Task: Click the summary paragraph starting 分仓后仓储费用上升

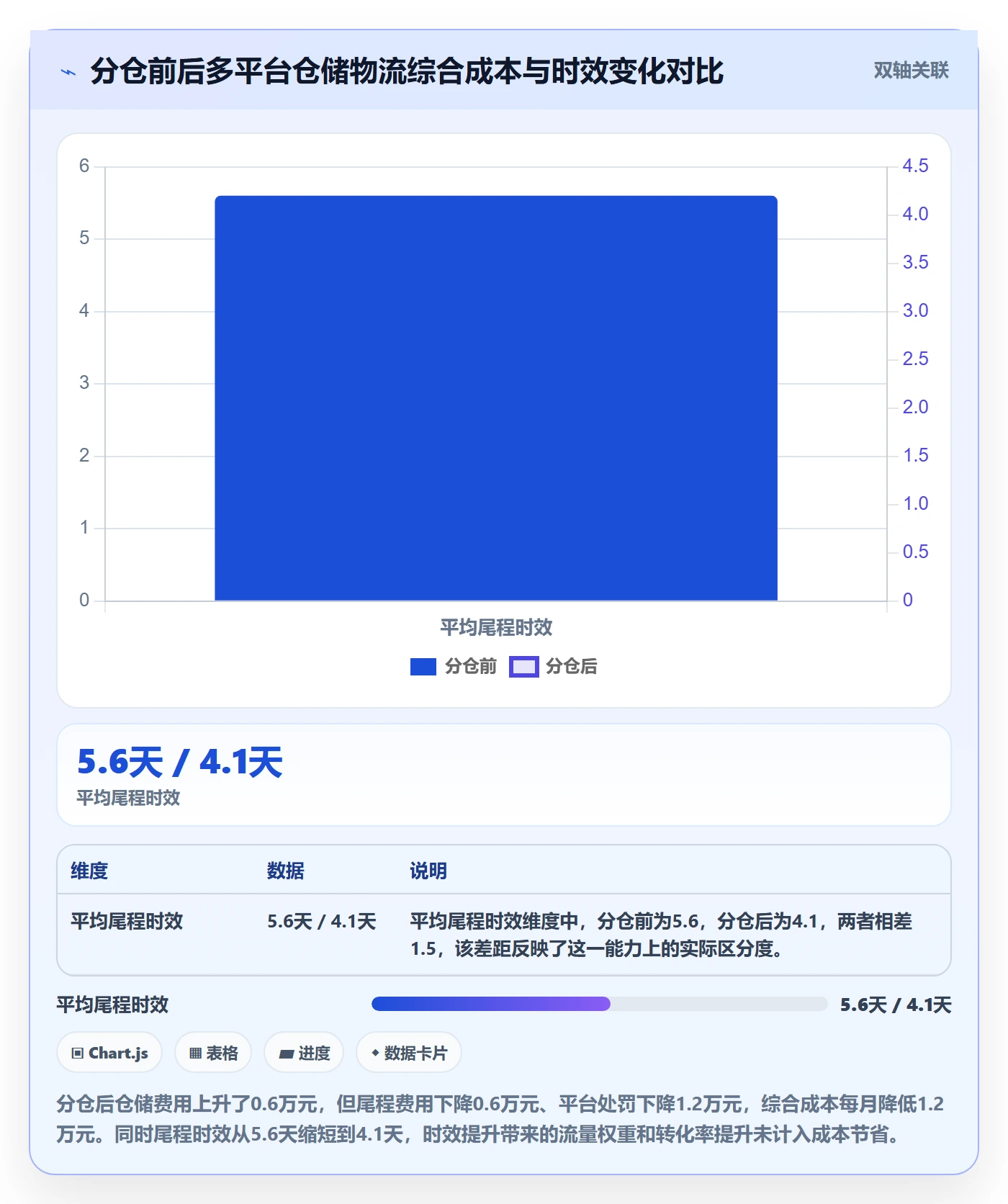Action: [500, 1119]
